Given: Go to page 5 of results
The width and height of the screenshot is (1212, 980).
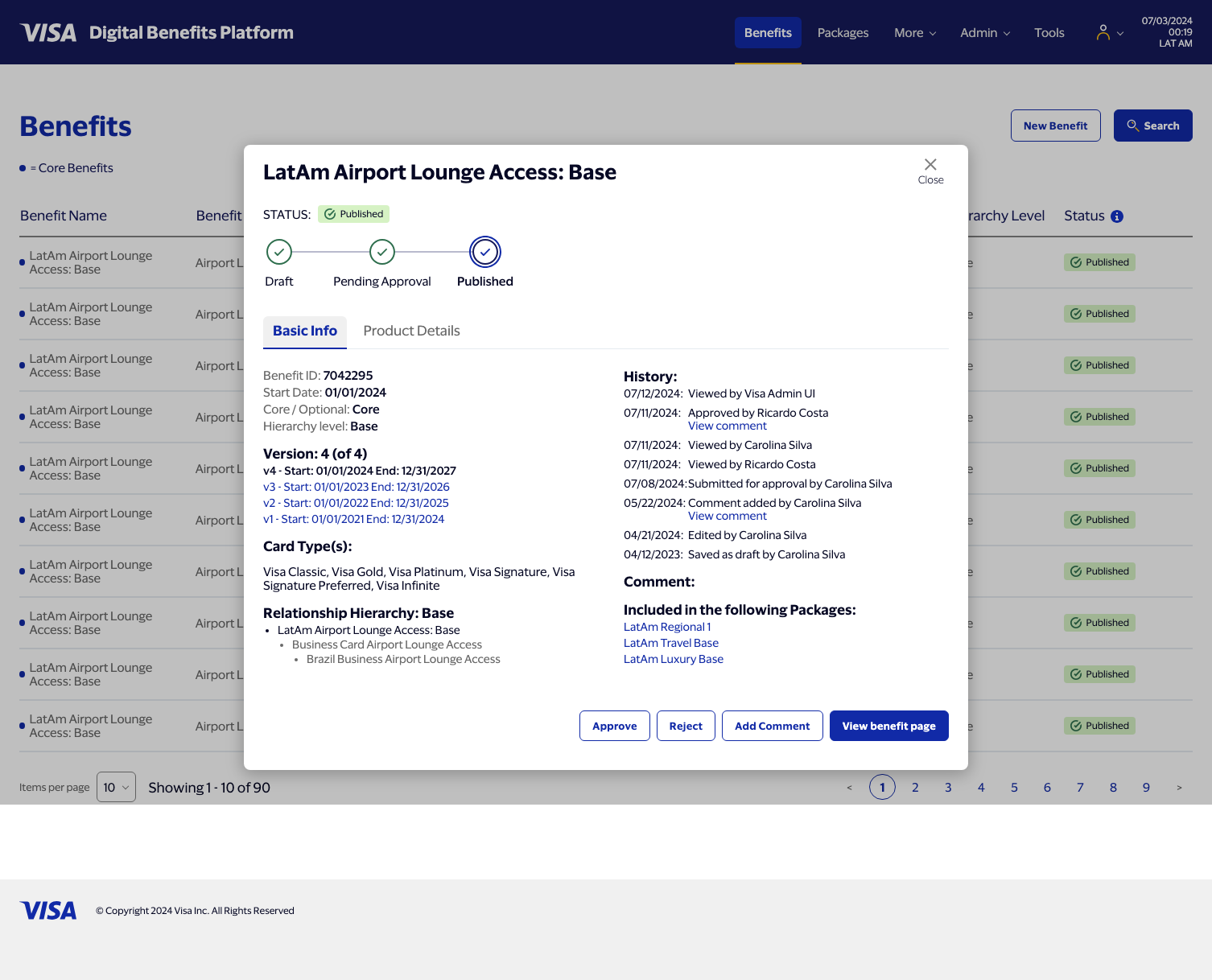Looking at the screenshot, I should (x=1014, y=787).
